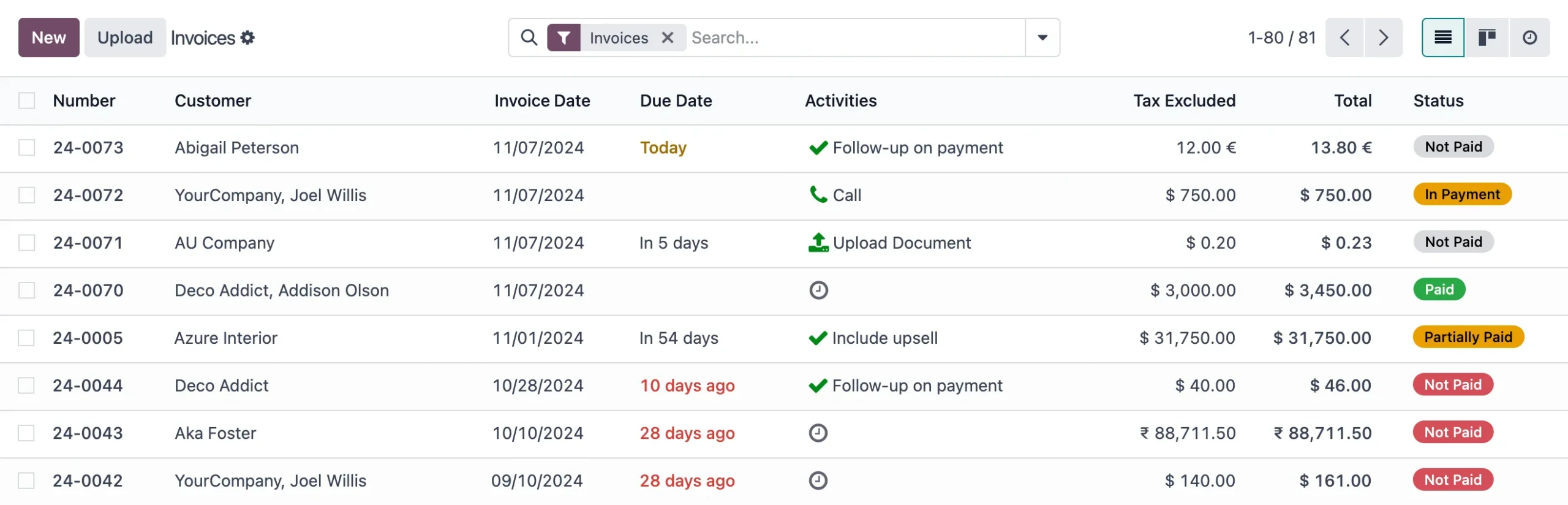Click the search magnifier icon
1568x505 pixels.
click(529, 38)
